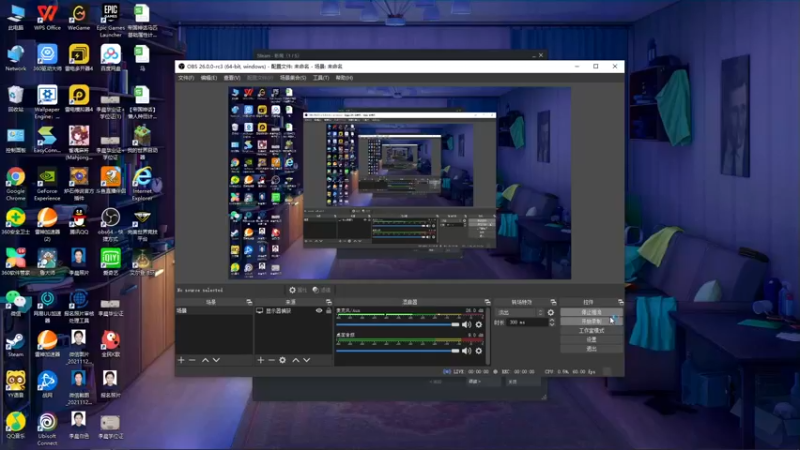This screenshot has height=450, width=800.
Task: Open 设置 Settings from Controls dock
Action: pyautogui.click(x=591, y=340)
